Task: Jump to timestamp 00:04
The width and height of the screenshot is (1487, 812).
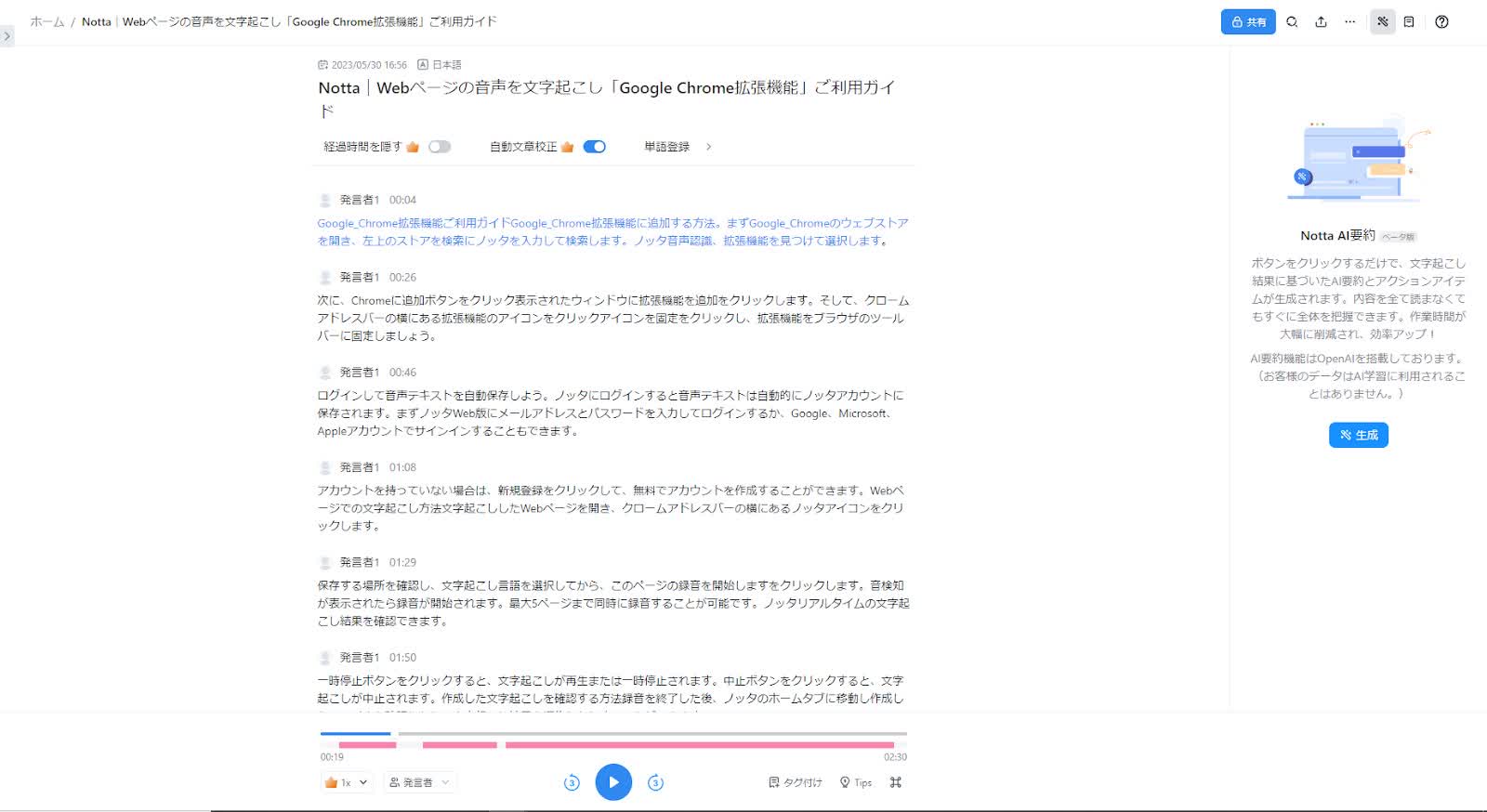Action: click(x=402, y=200)
